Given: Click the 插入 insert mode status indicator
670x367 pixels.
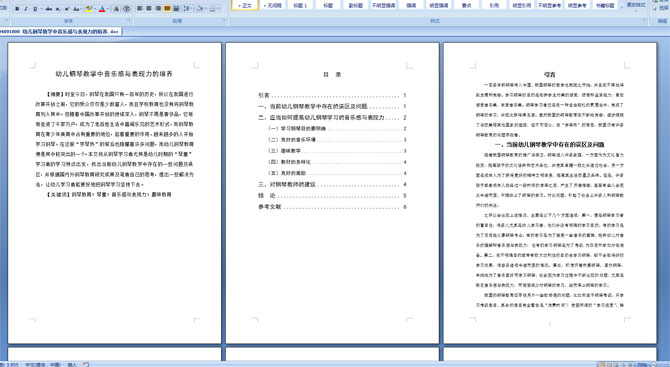Looking at the screenshot, I should (x=72, y=364).
